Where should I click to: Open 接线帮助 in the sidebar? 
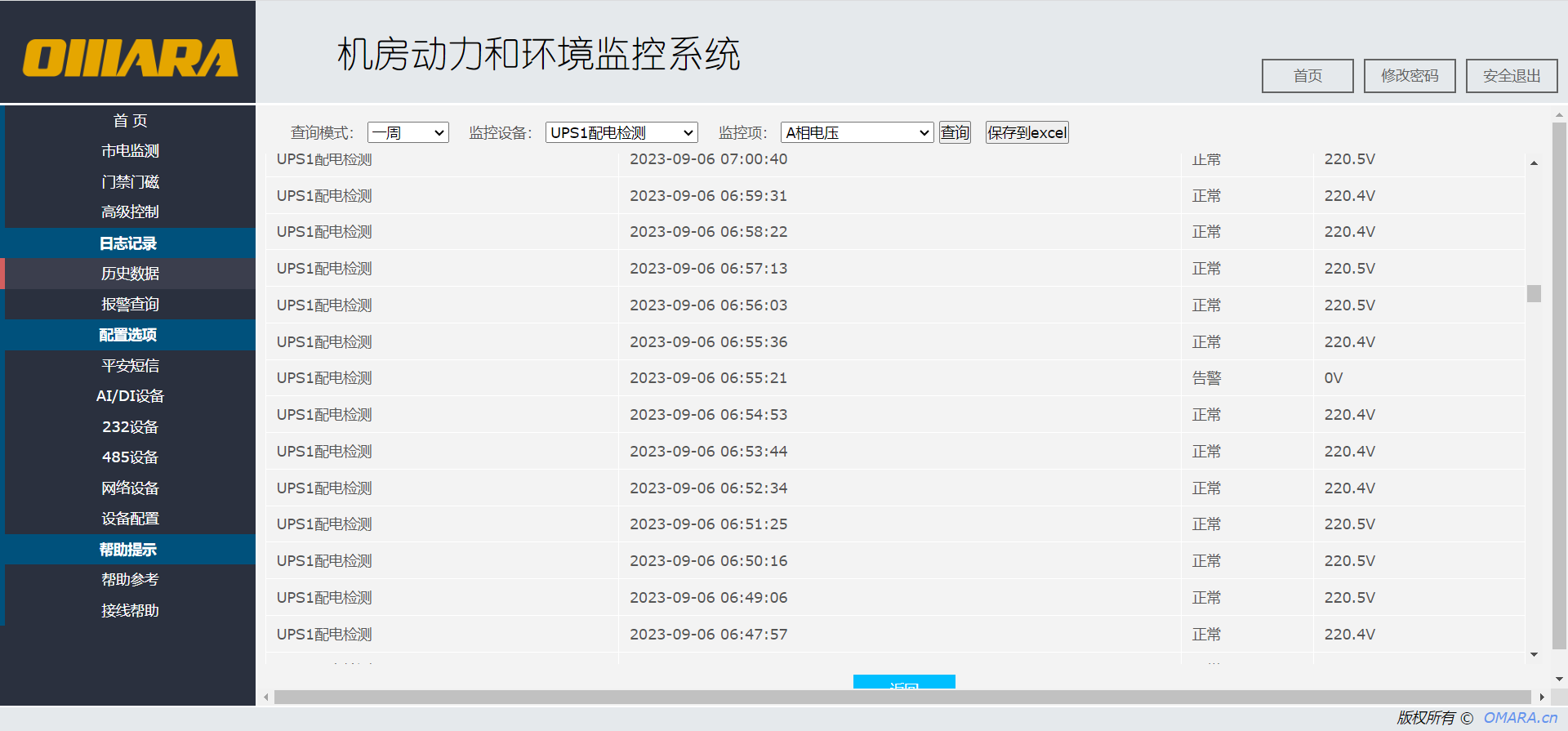click(130, 611)
